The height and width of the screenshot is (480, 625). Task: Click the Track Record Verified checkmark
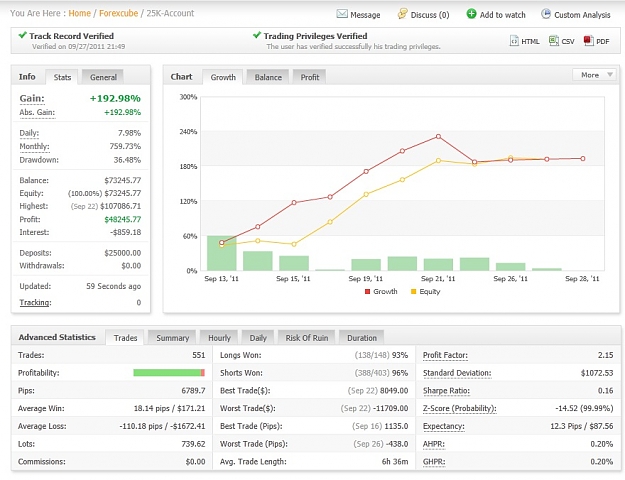(23, 35)
